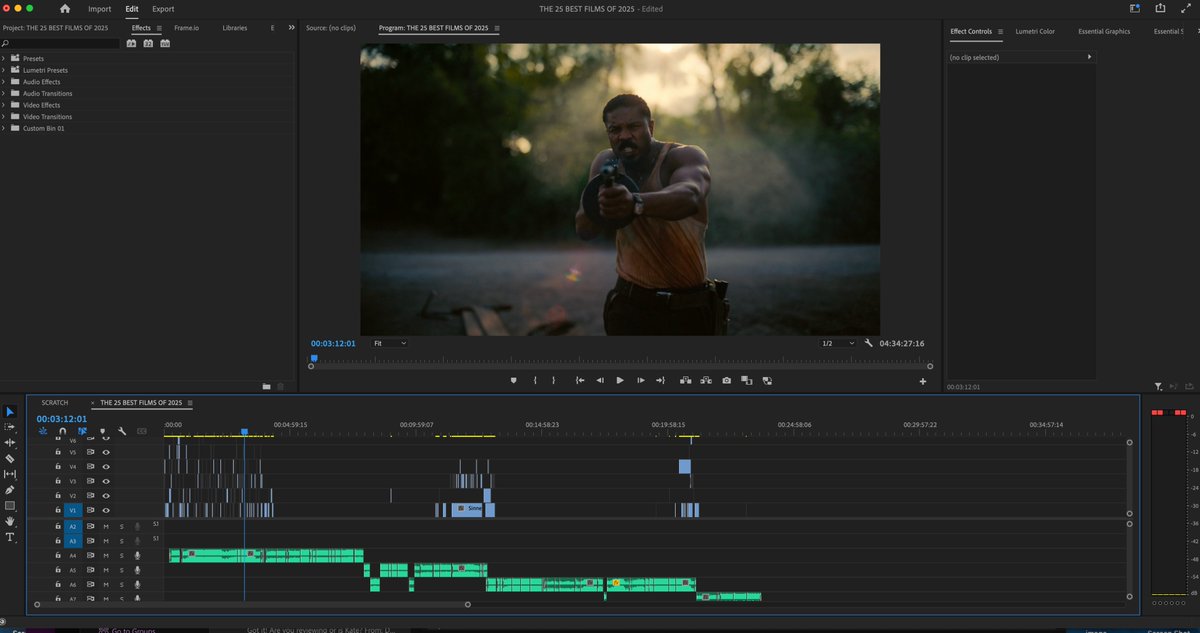Viewport: 1200px width, 633px height.
Task: Mute audio track A4
Action: (x=106, y=555)
